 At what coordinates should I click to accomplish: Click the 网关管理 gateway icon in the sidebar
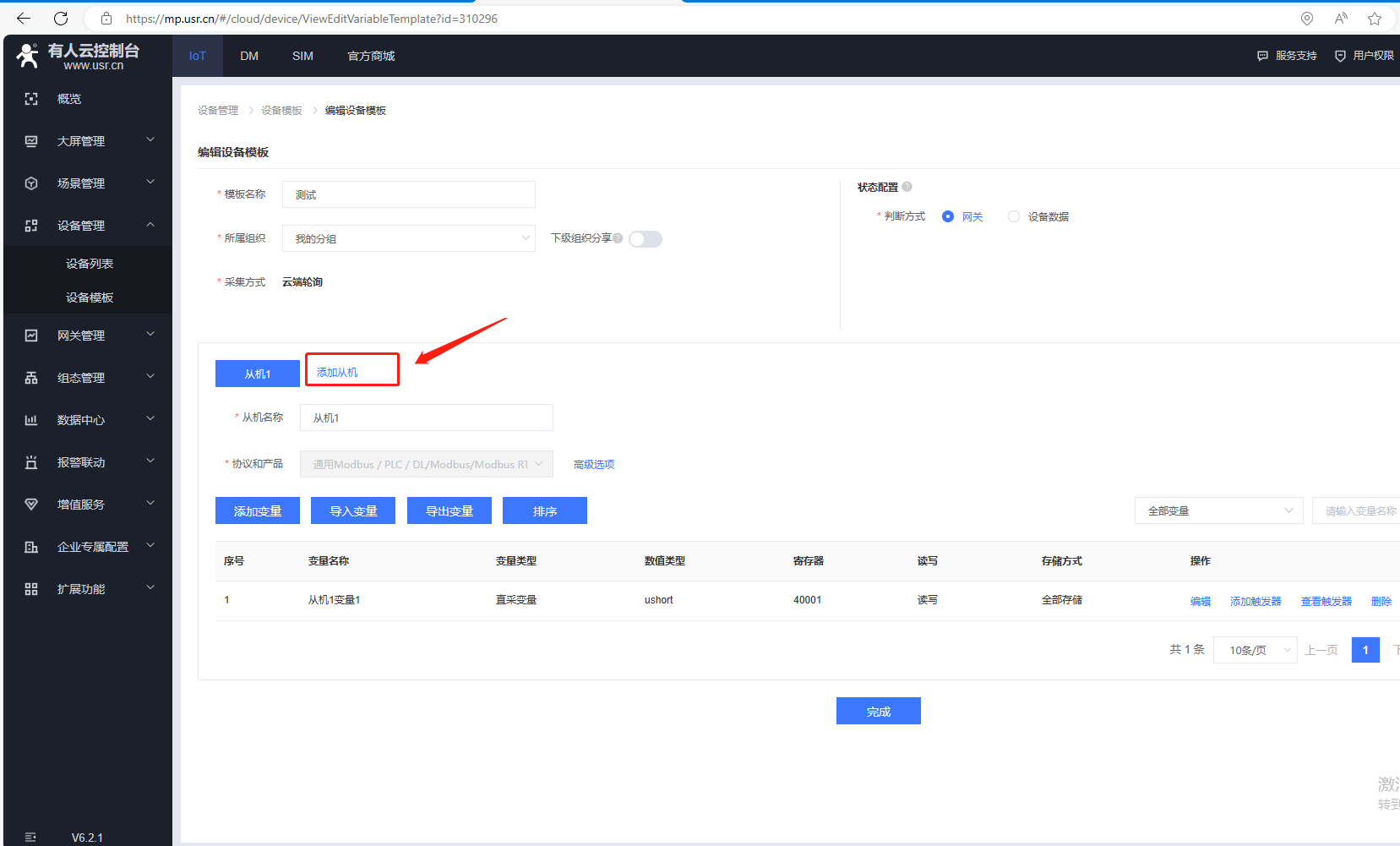click(31, 336)
